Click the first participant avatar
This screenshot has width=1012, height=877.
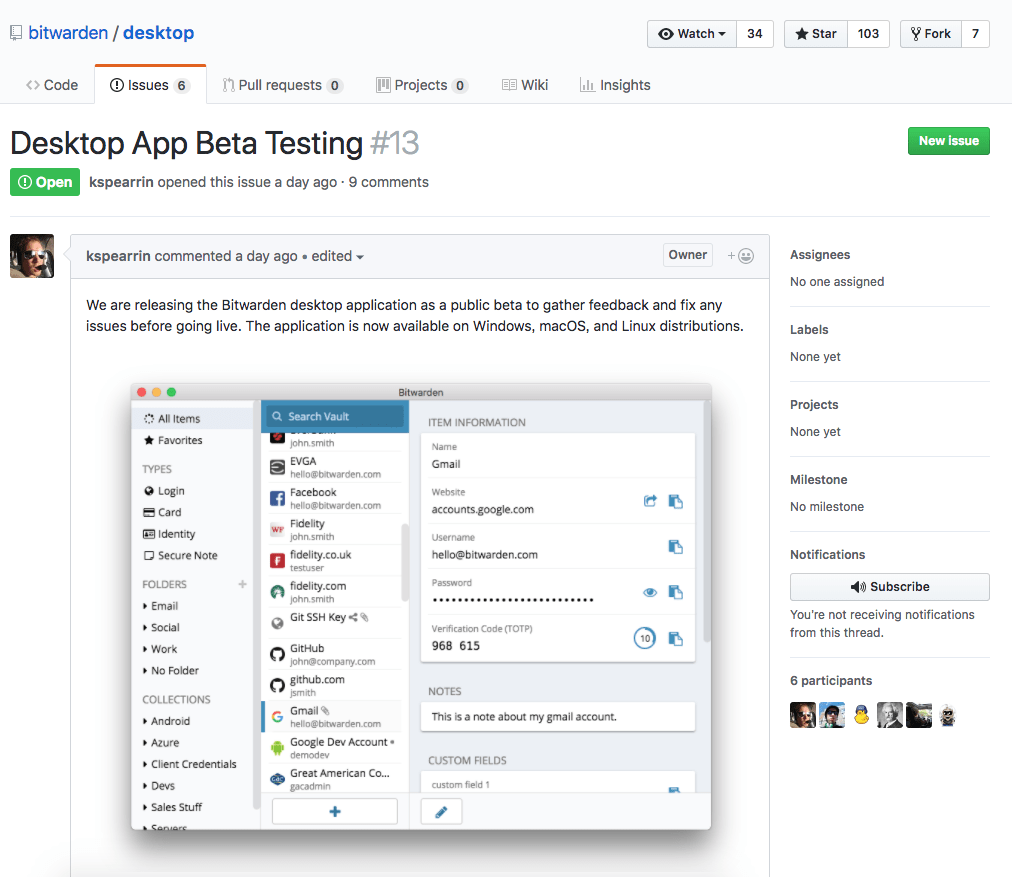802,714
